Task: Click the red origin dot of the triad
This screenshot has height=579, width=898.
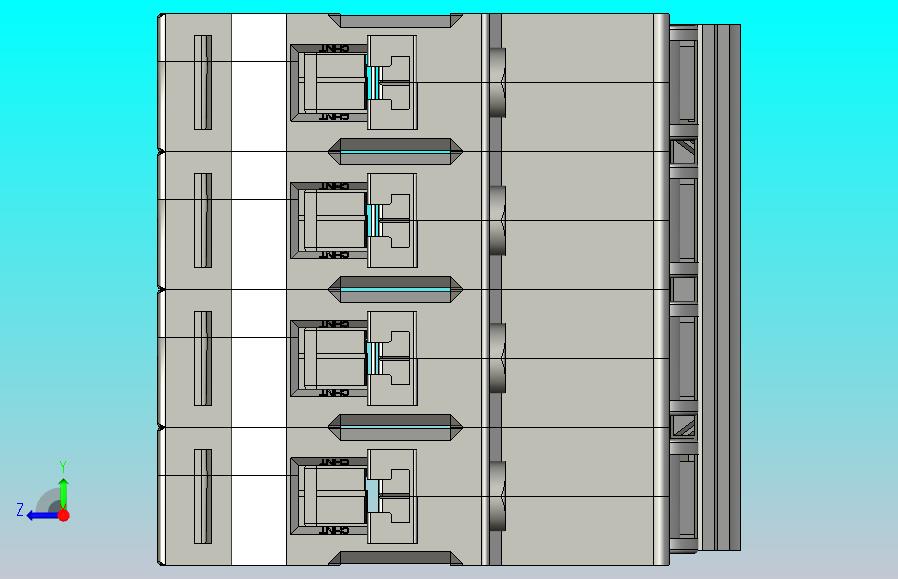Action: pos(64,515)
